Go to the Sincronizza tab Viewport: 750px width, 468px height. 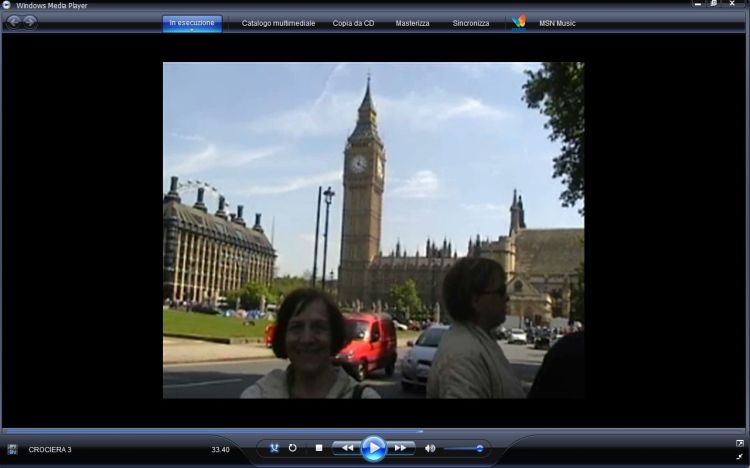tap(471, 23)
